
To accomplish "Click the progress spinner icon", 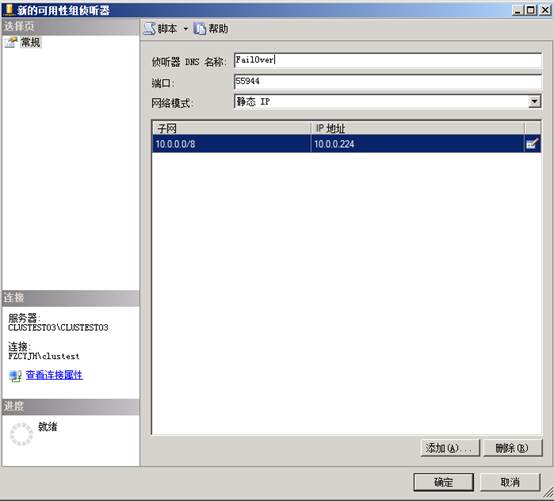I will click(21, 434).
